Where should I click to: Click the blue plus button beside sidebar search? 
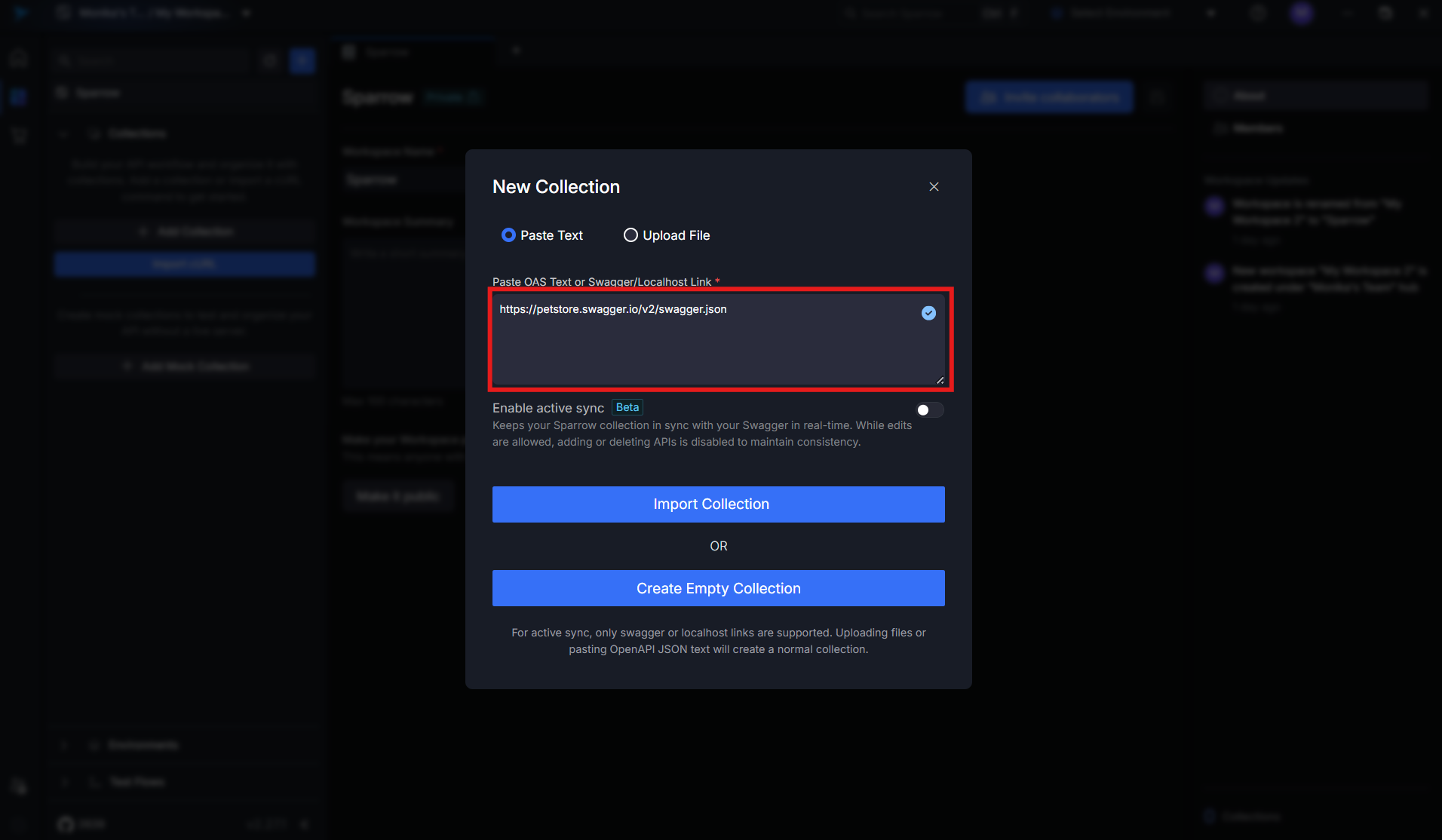point(302,60)
